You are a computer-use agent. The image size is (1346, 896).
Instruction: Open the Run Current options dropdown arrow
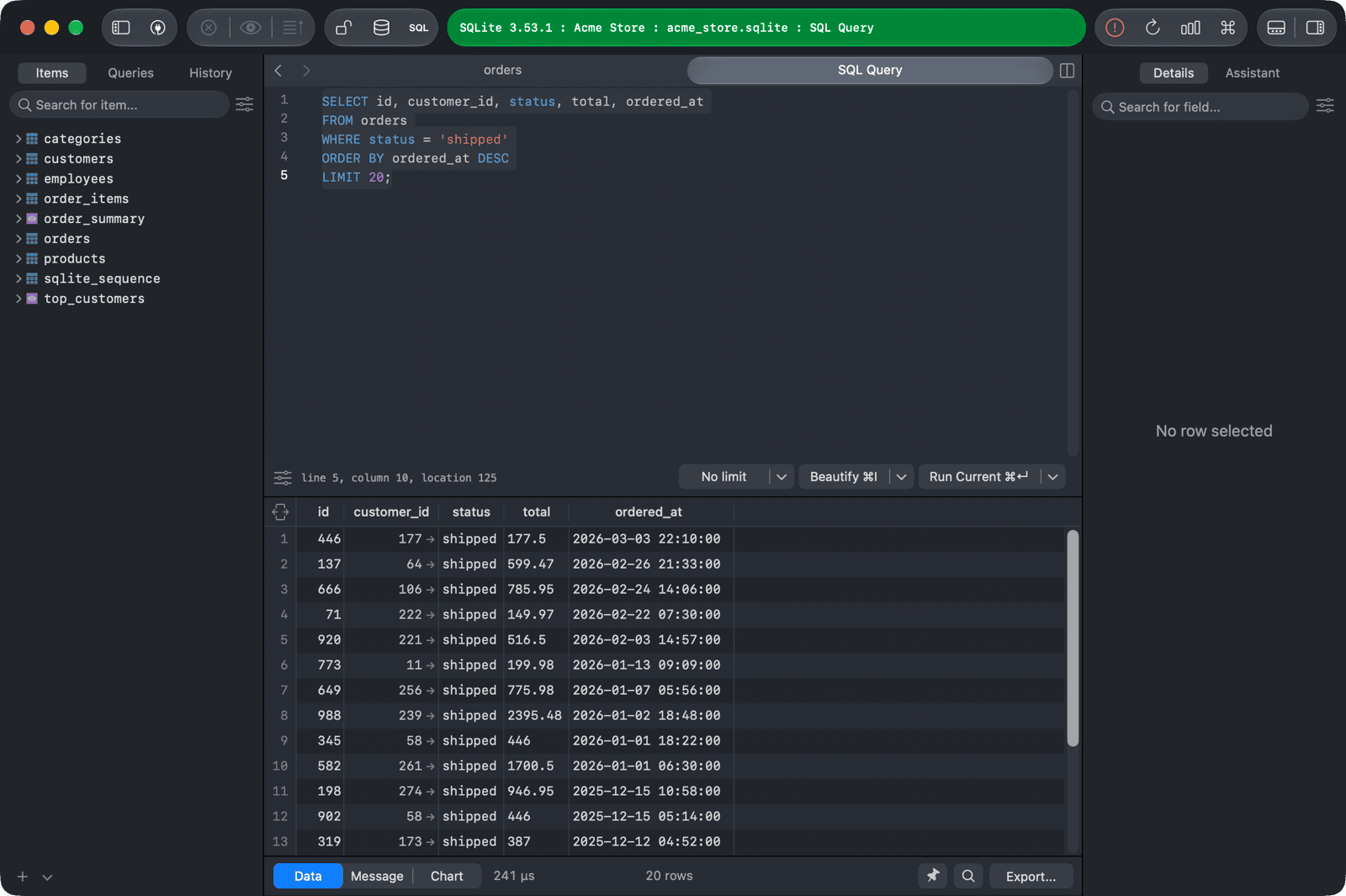(1052, 477)
